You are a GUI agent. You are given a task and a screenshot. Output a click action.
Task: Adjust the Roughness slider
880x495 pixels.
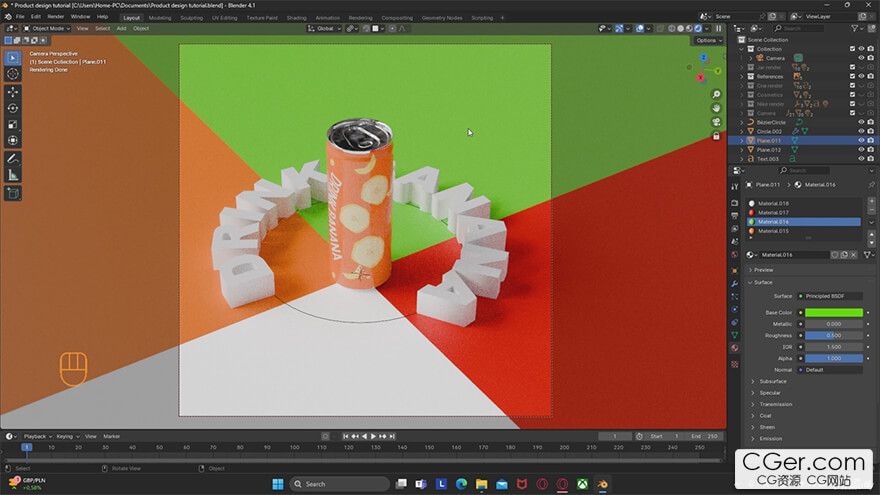(x=833, y=336)
